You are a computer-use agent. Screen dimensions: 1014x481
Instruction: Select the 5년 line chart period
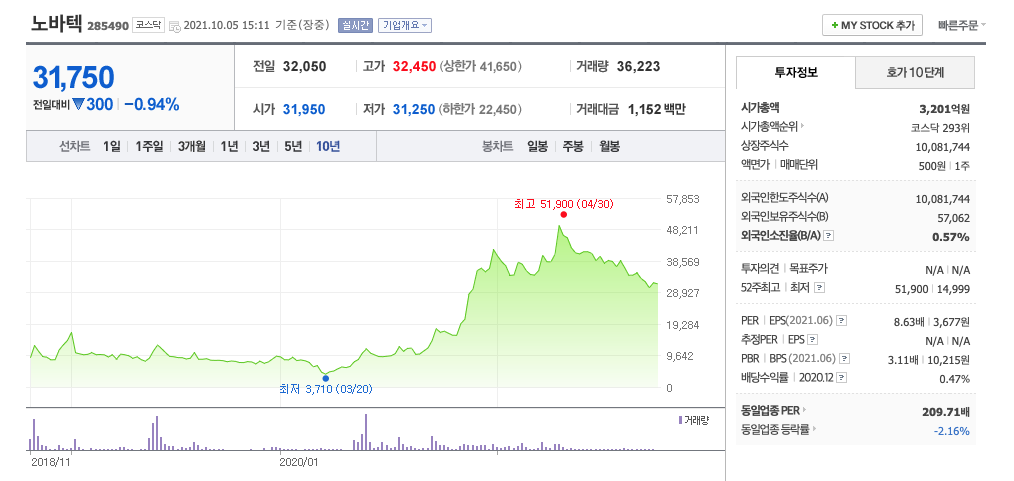click(x=293, y=147)
